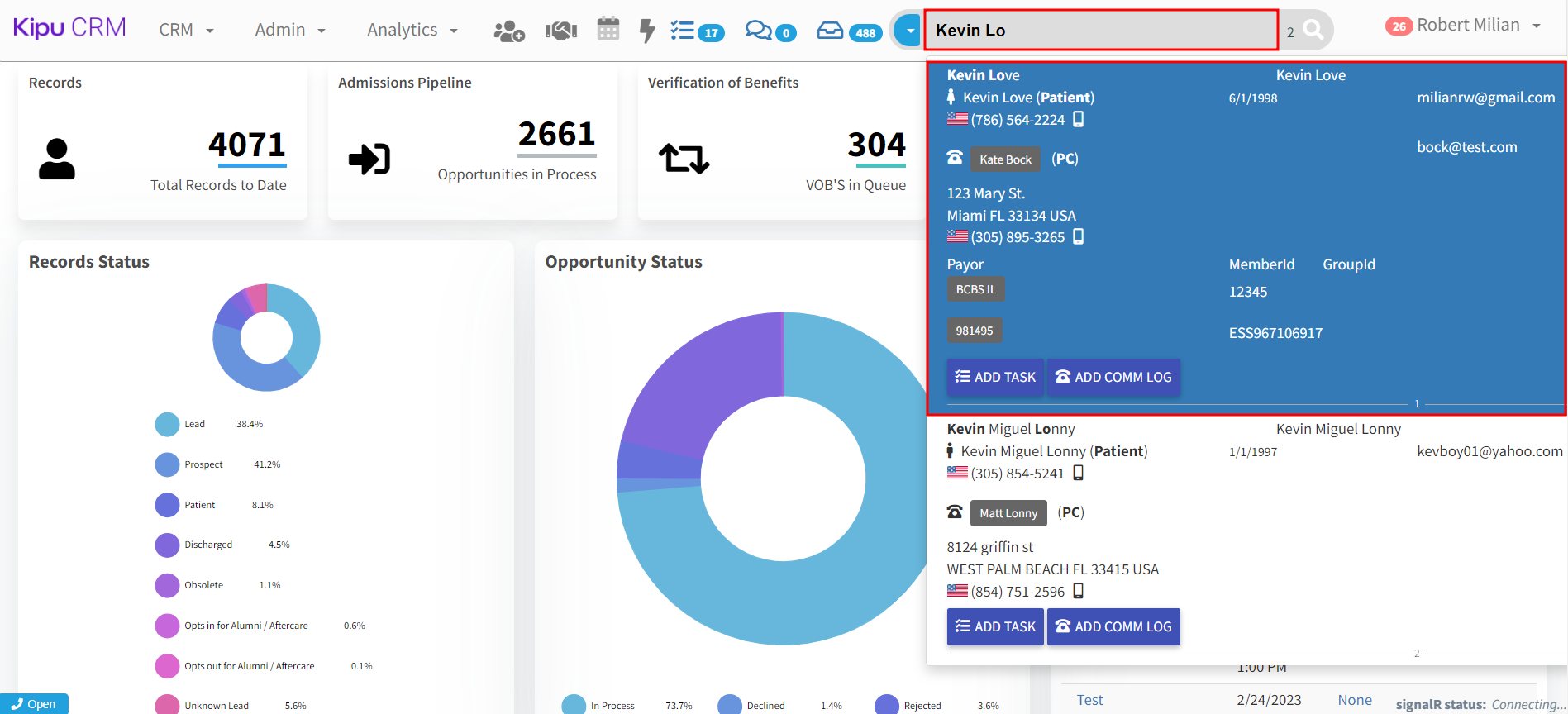Open the handshake opportunities icon
The image size is (1568, 714).
click(x=560, y=31)
